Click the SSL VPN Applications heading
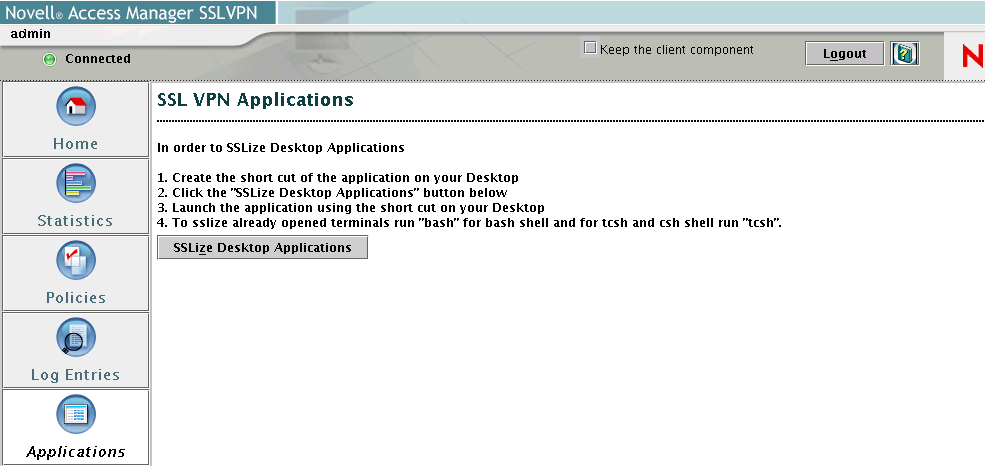Screen dimensions: 985x466 [255, 100]
